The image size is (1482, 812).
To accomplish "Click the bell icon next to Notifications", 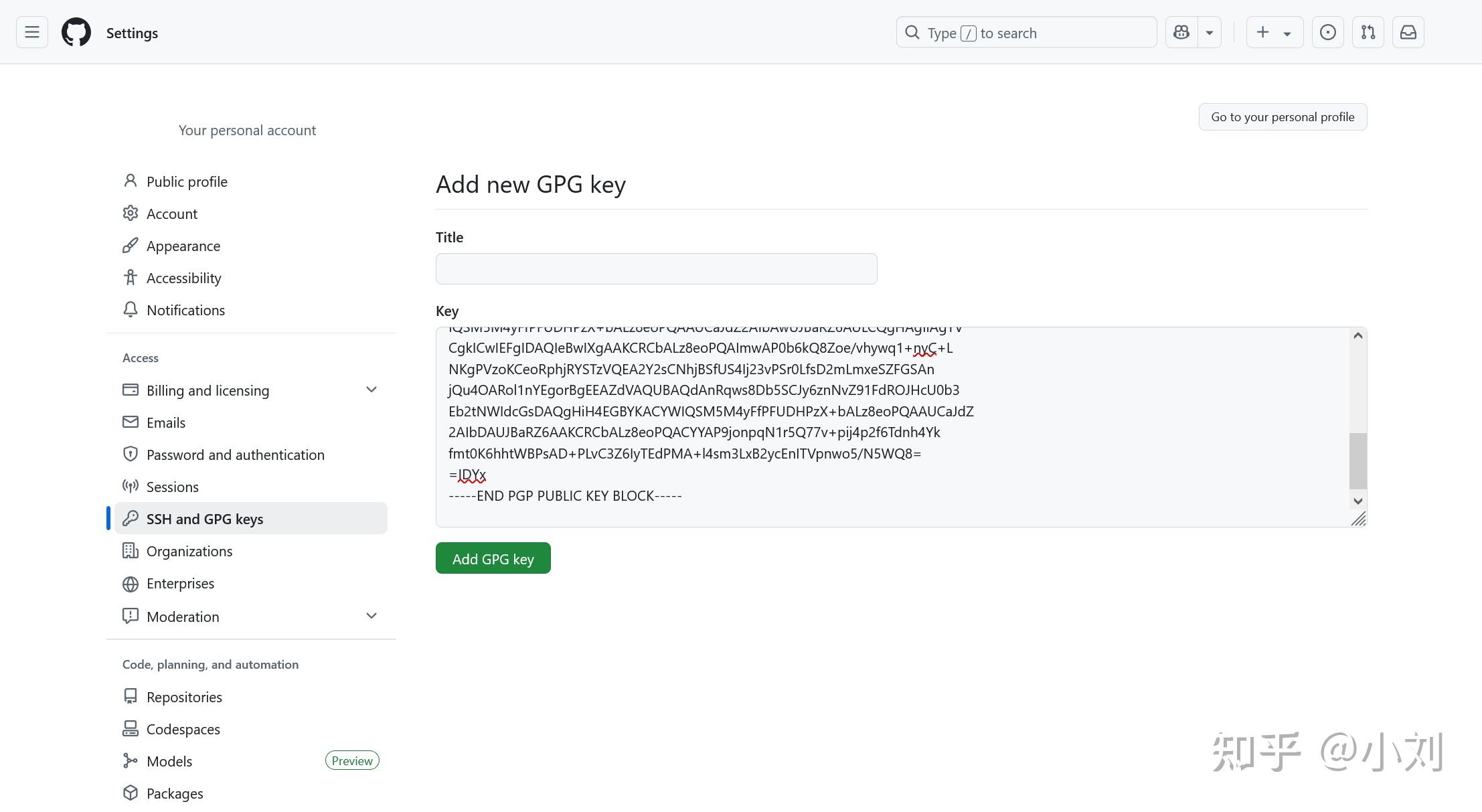I will click(x=130, y=309).
